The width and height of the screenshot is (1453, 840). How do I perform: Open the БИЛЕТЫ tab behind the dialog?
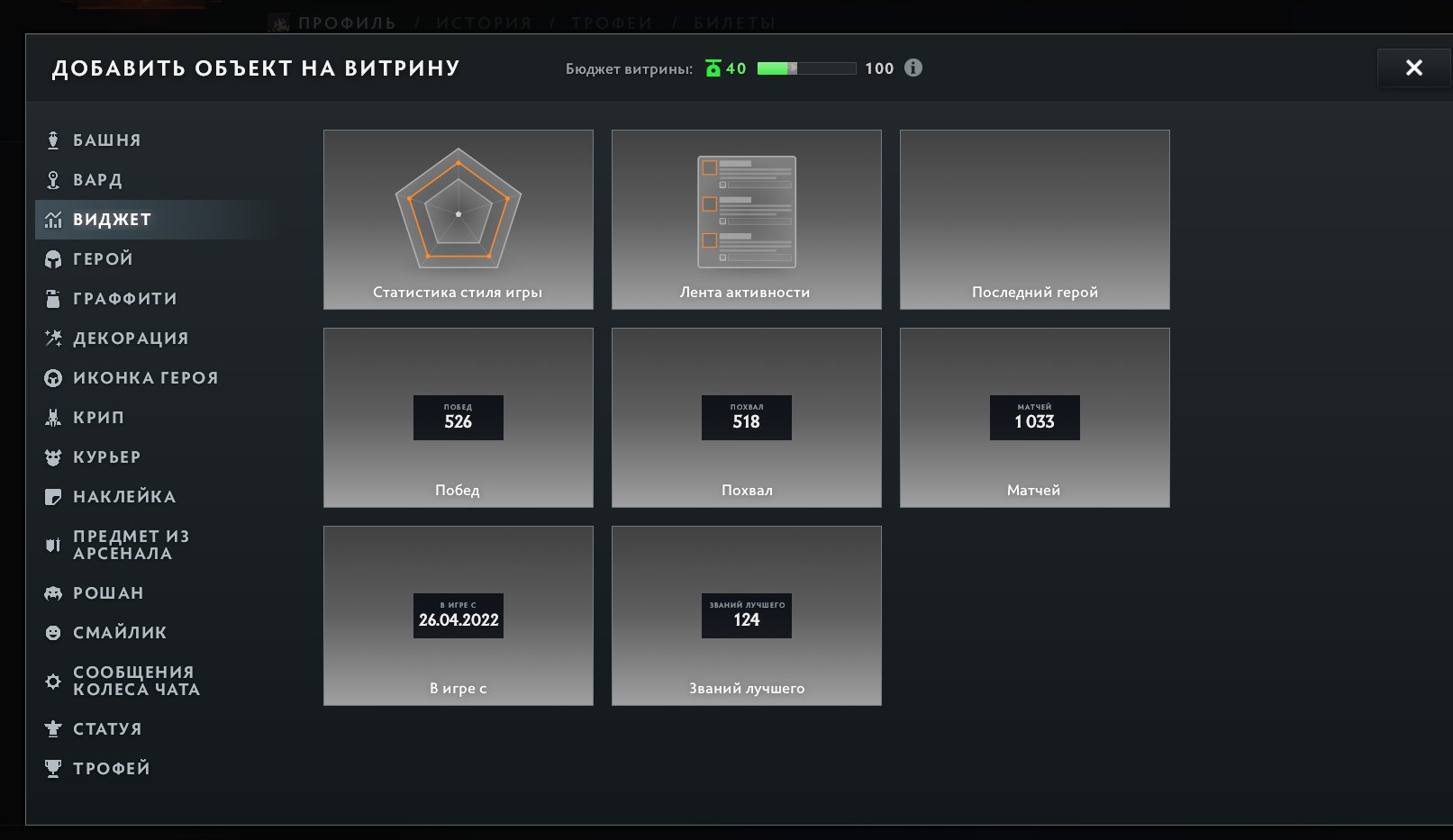tap(734, 23)
